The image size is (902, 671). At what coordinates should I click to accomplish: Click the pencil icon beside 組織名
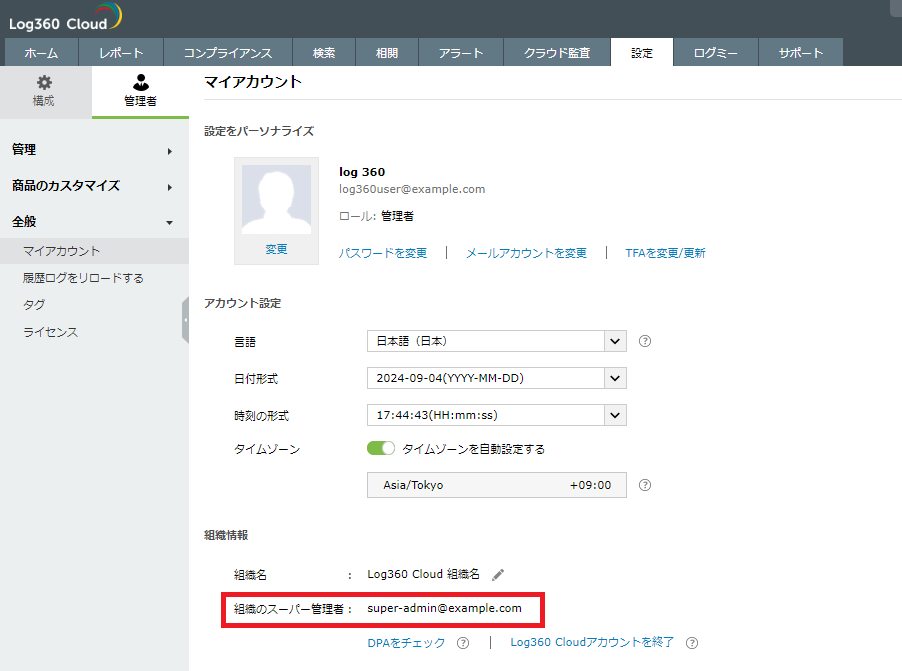498,574
